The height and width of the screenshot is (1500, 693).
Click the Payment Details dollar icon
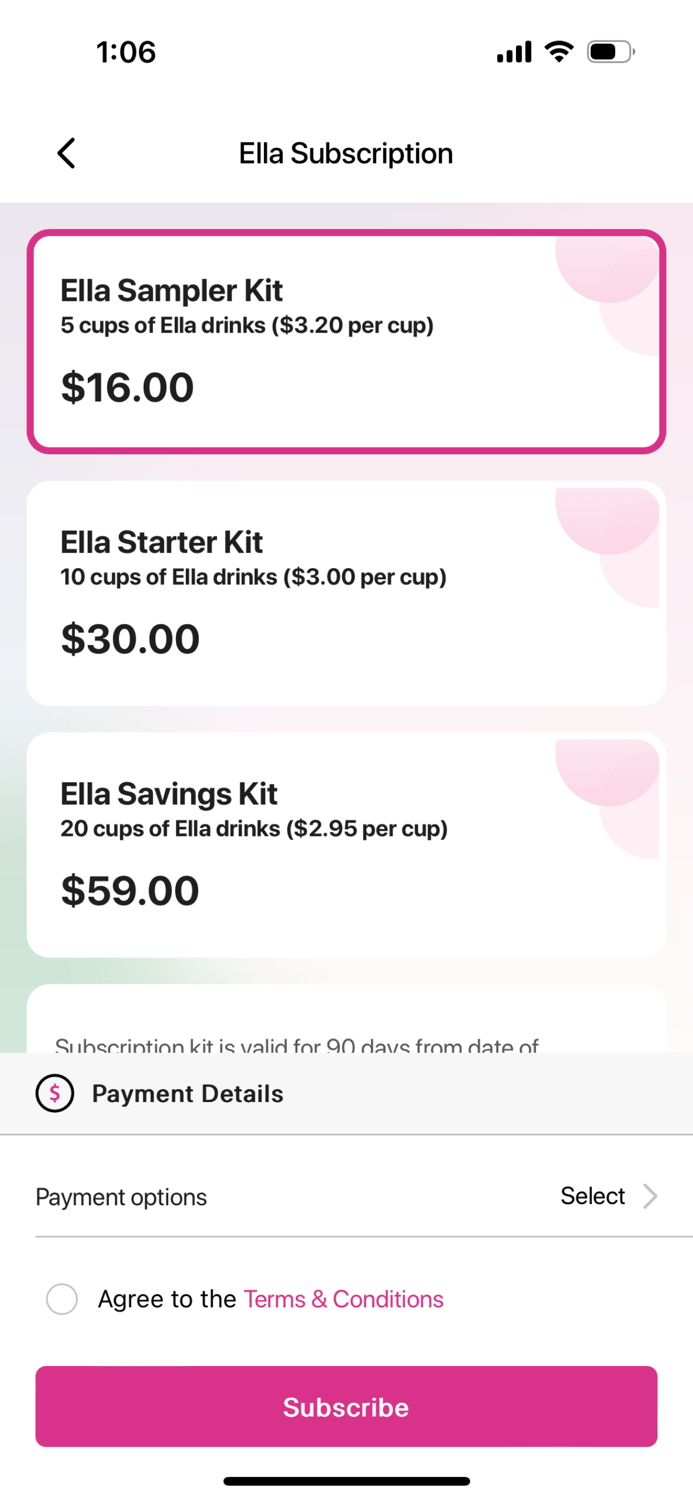point(55,1093)
